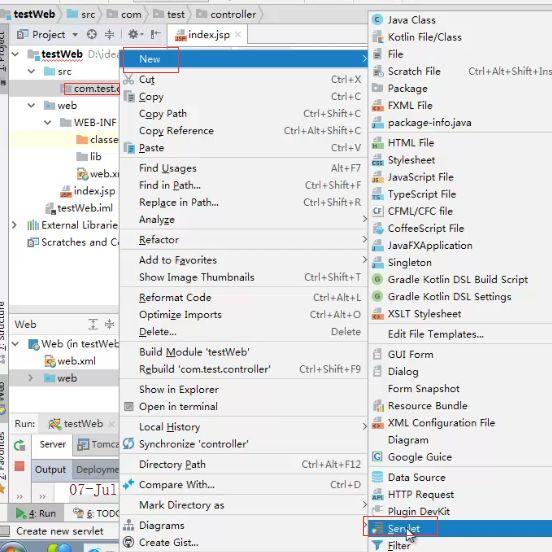
Task: Click the Project tool window settings gear
Action: (x=133, y=34)
